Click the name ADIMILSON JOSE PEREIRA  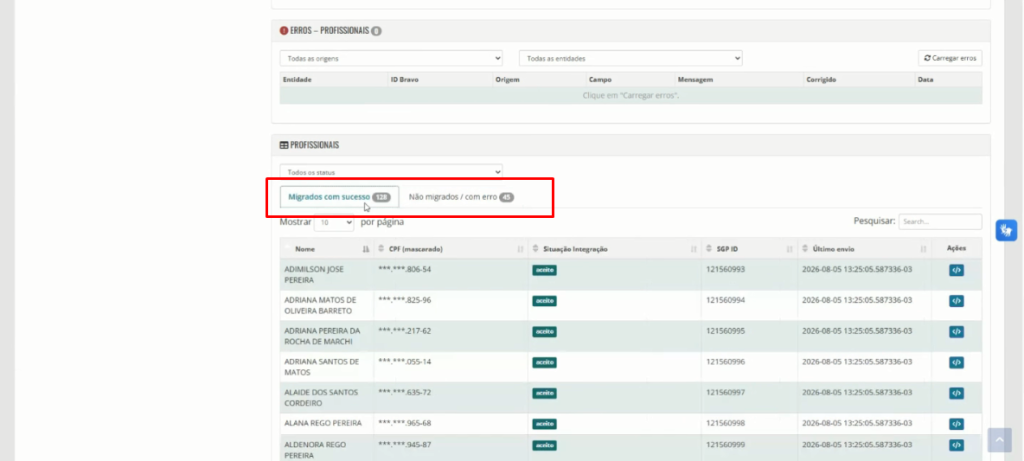tap(314, 274)
